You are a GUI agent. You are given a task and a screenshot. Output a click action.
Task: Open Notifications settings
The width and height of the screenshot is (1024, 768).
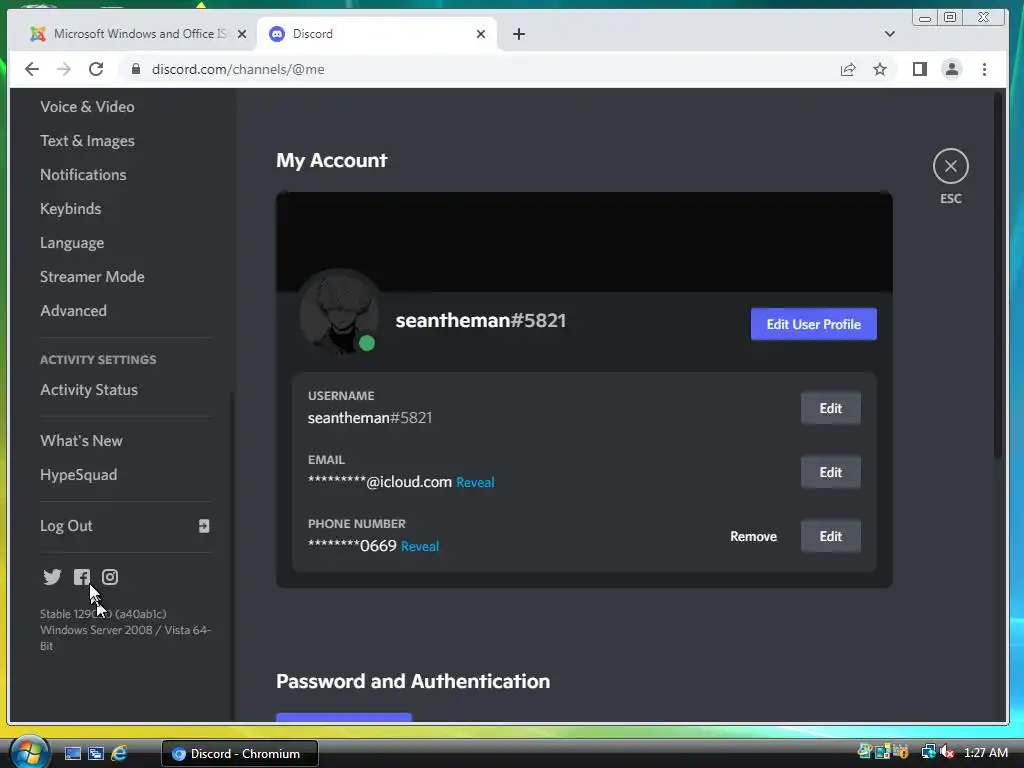[x=84, y=174]
